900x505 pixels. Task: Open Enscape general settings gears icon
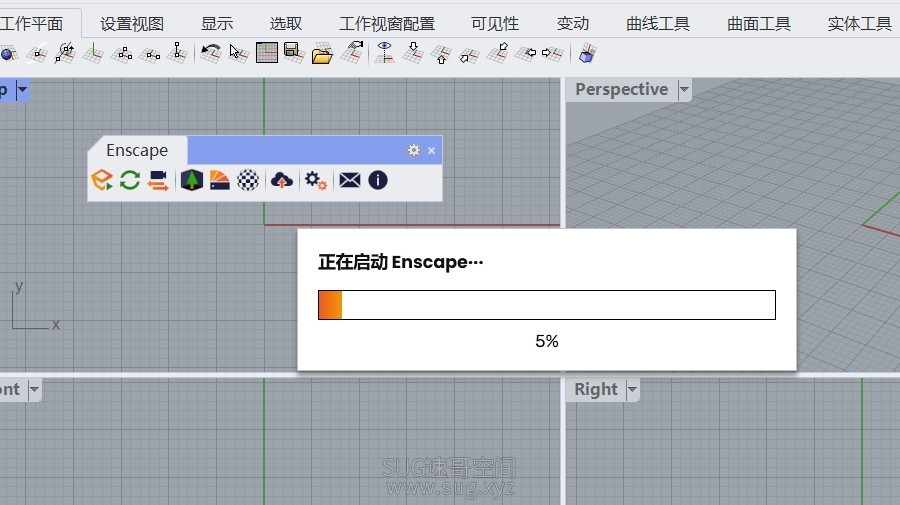316,180
